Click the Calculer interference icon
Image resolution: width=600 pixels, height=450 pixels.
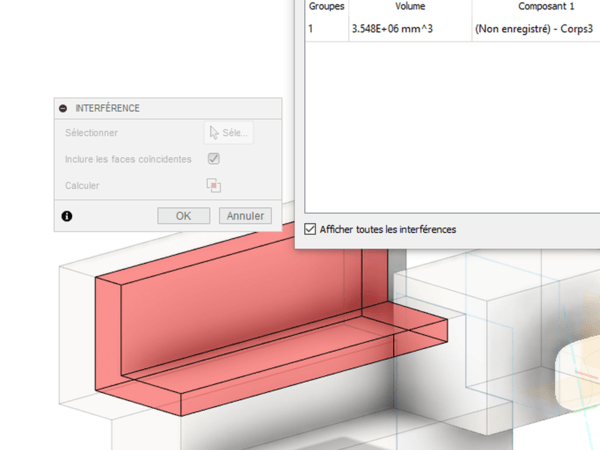213,185
